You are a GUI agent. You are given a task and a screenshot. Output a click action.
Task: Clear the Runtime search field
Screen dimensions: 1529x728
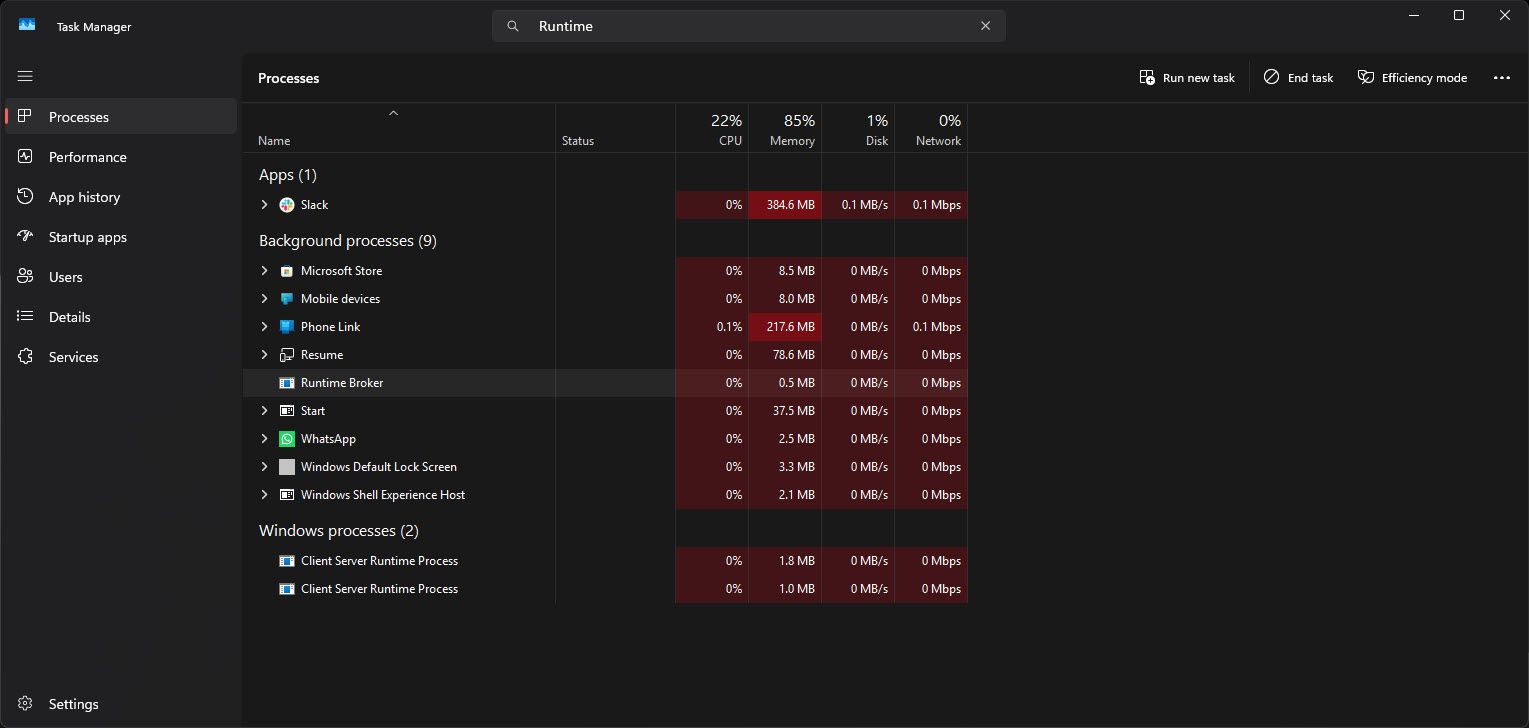click(985, 26)
